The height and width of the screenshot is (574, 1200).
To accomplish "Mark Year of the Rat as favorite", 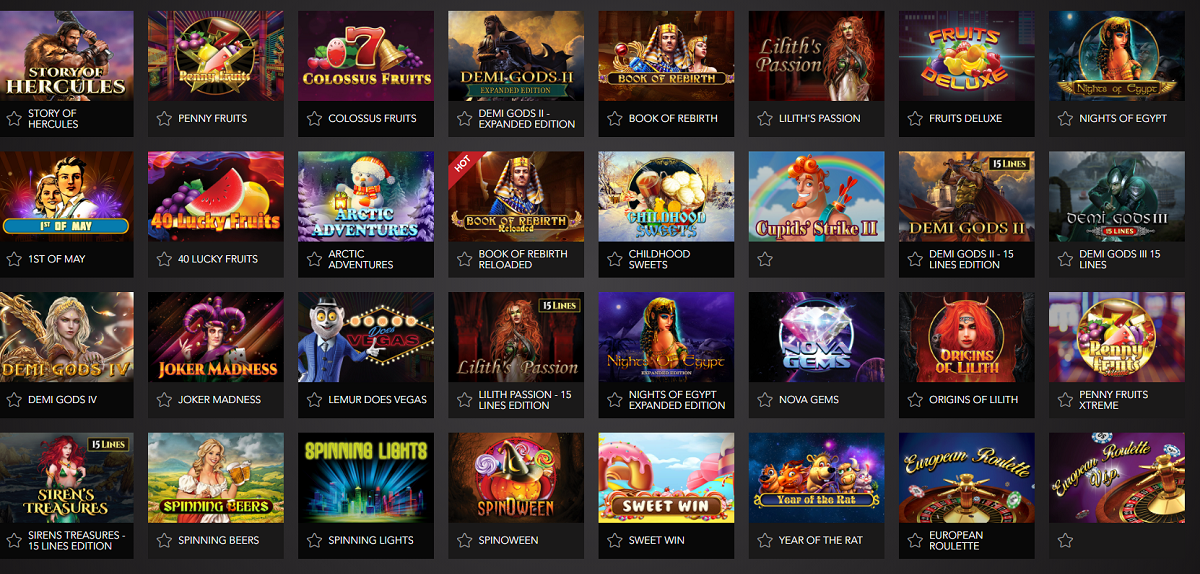I will (x=764, y=540).
